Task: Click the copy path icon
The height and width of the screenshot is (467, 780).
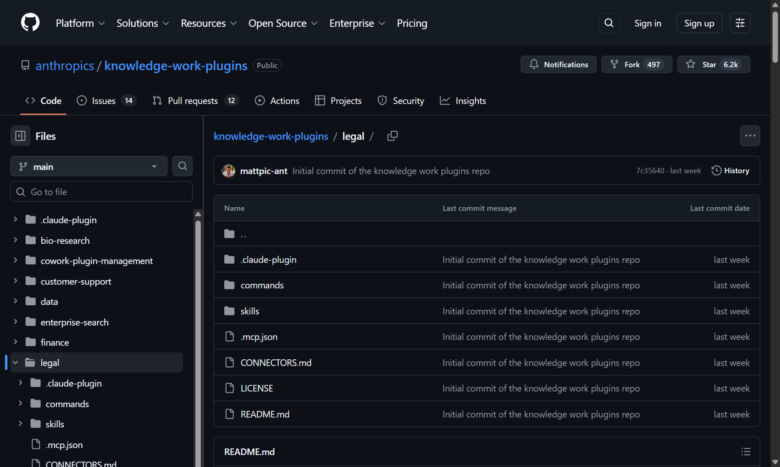Action: [x=392, y=136]
